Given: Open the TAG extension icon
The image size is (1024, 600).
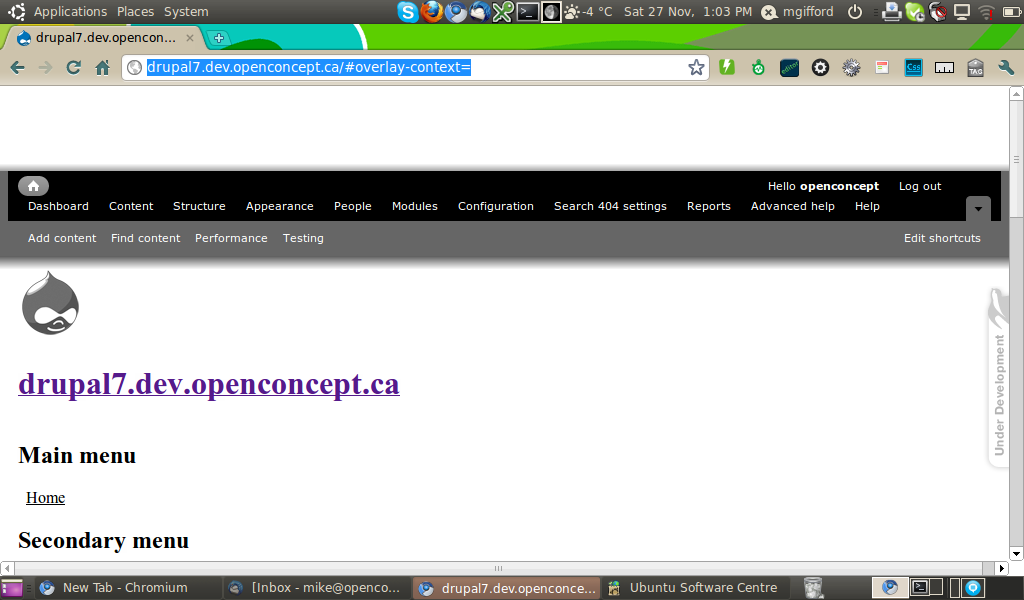Looking at the screenshot, I should click(x=975, y=67).
